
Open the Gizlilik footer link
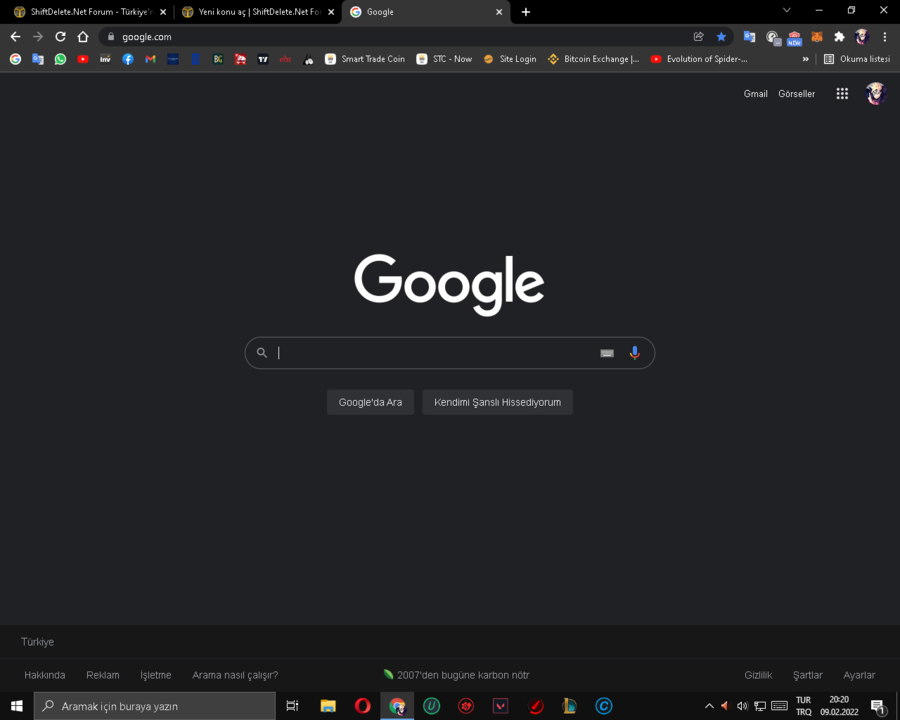click(x=758, y=675)
